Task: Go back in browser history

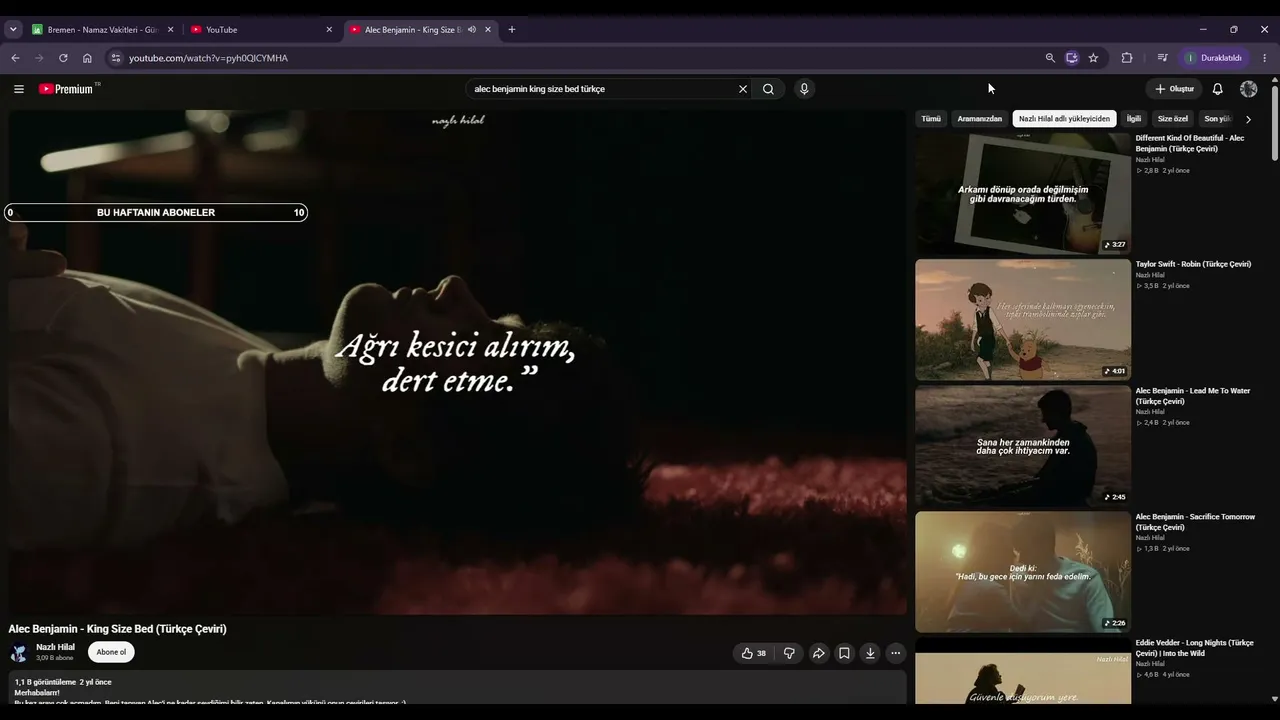Action: 15,58
